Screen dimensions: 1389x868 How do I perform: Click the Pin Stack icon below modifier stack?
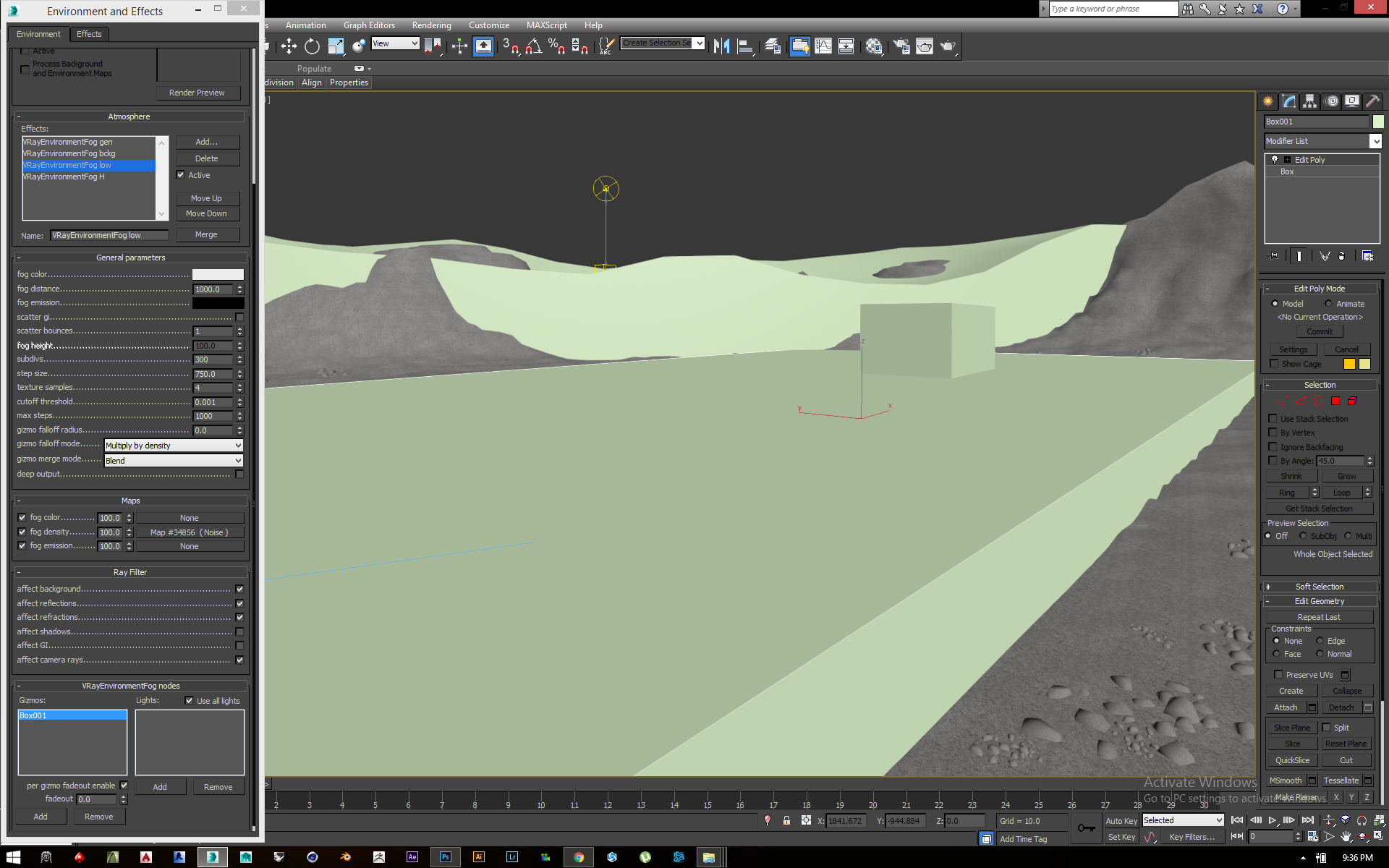pos(1274,255)
